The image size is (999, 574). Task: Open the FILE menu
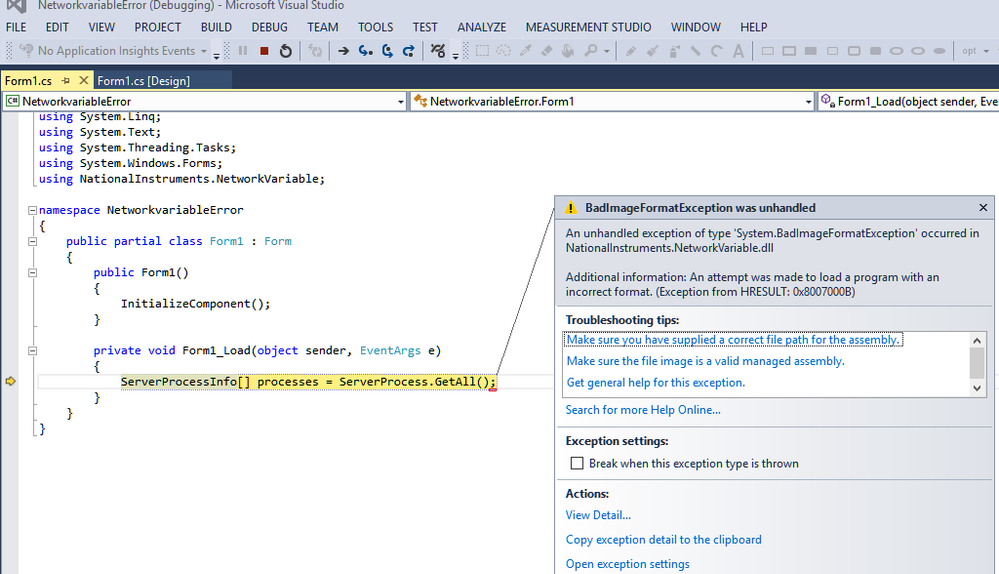tap(16, 27)
